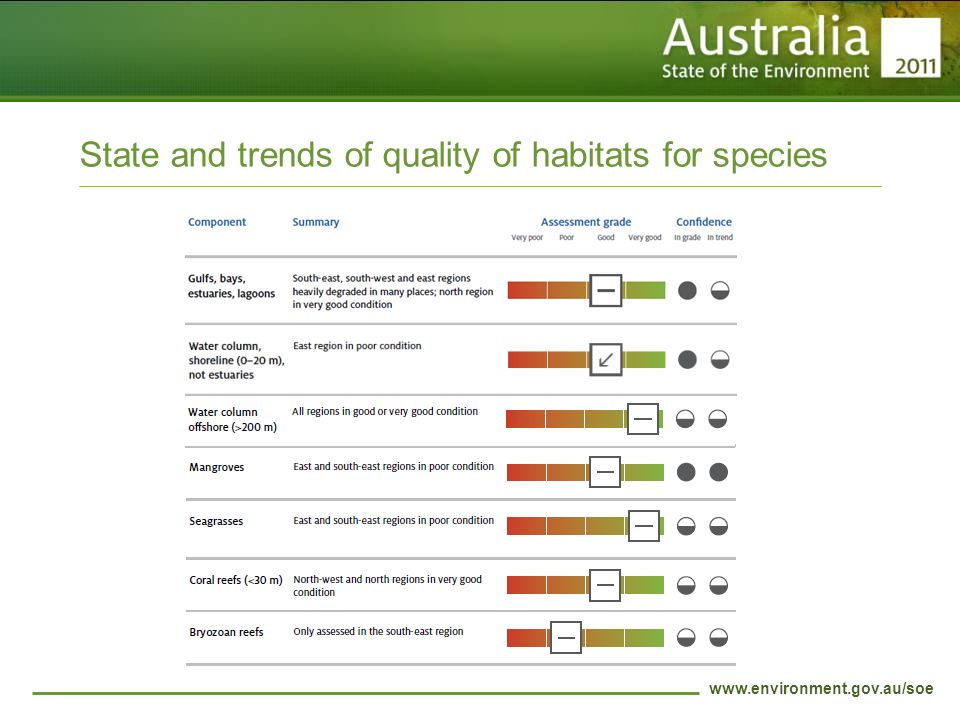Click the 'In trend' confidence sublabel
The image size is (960, 720).
[x=720, y=238]
